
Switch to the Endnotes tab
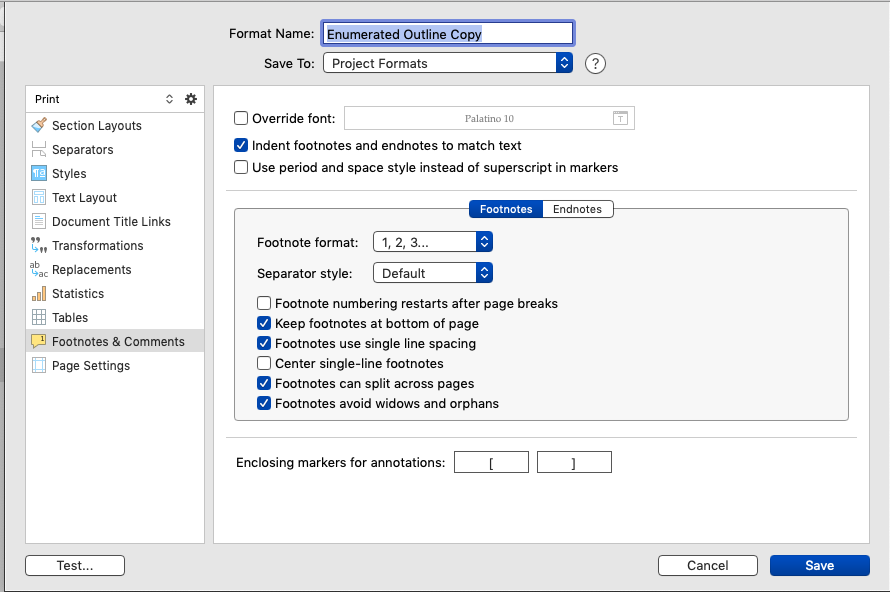tap(577, 209)
